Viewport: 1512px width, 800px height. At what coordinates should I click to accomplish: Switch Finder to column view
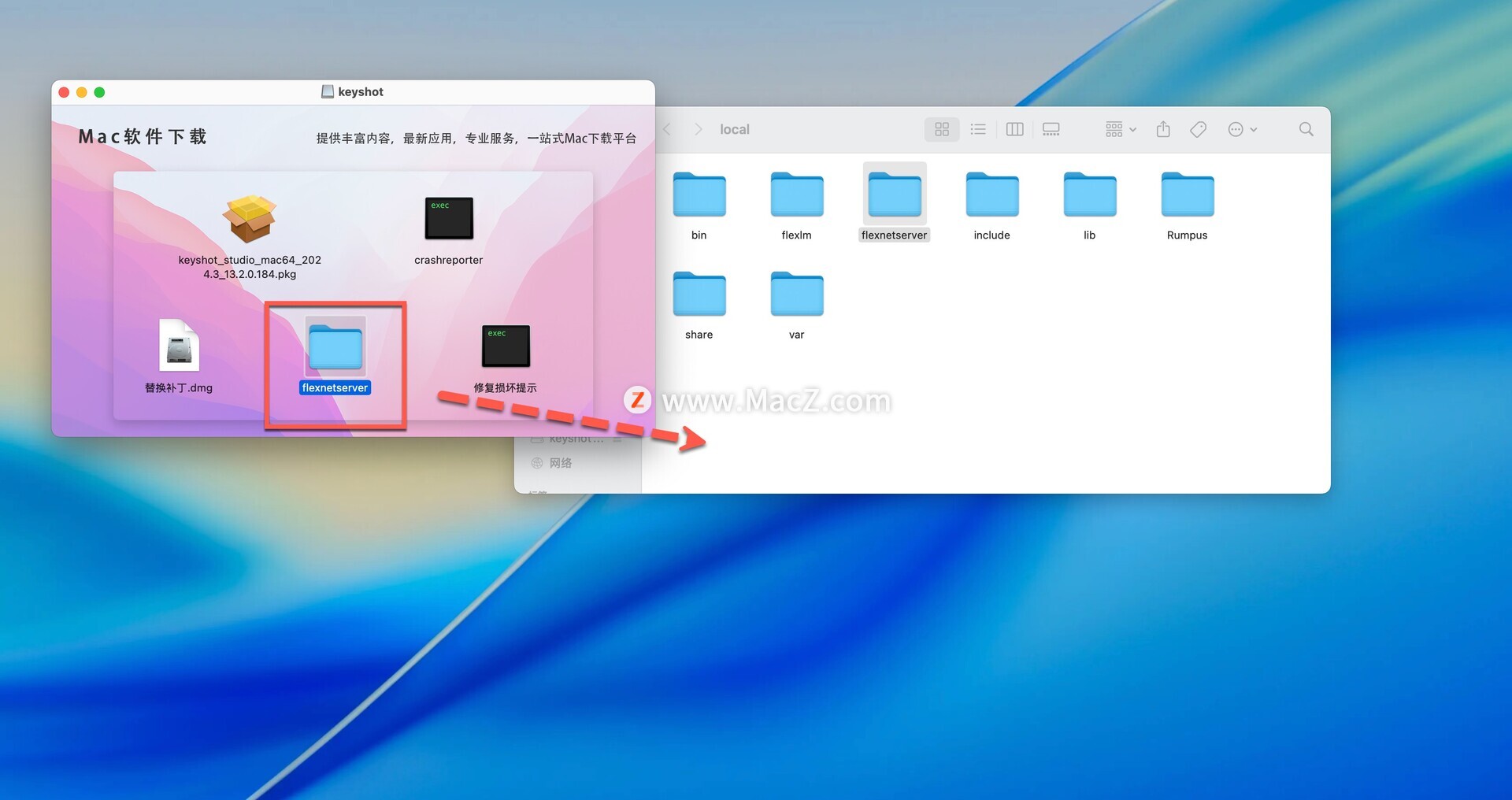(1014, 129)
